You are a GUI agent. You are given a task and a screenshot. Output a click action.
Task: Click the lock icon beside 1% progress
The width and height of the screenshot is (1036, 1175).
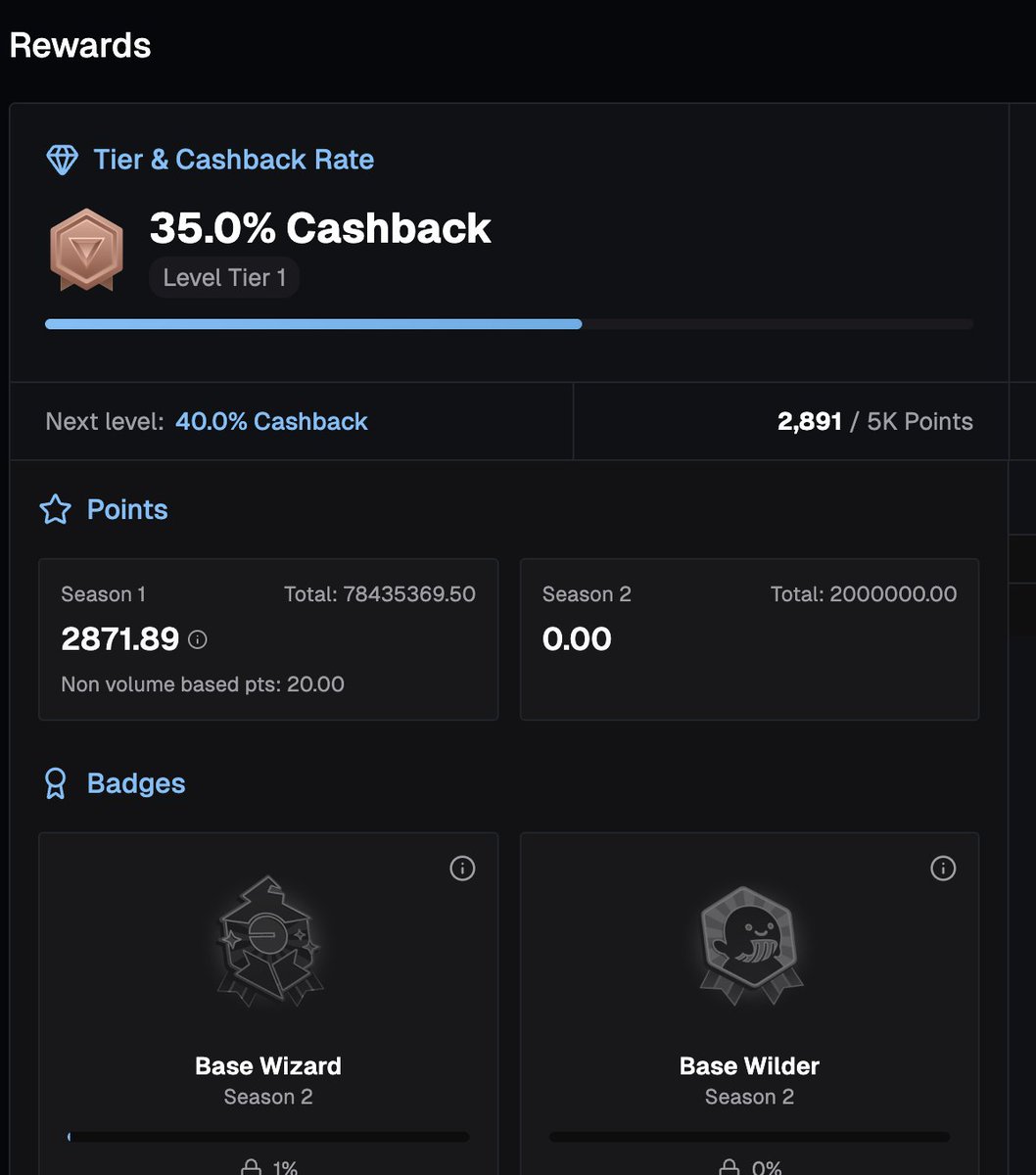click(251, 1167)
